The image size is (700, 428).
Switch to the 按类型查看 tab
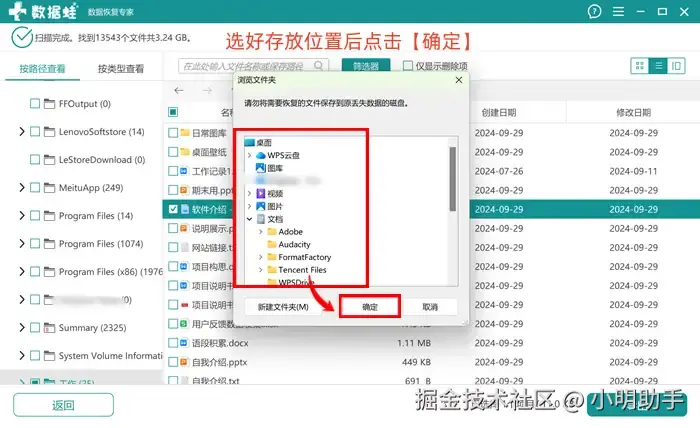click(x=121, y=68)
